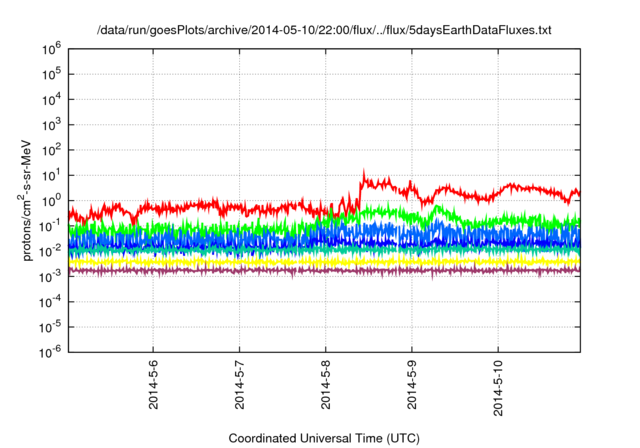Image resolution: width=640 pixels, height=448 pixels.
Task: Click the 10^0 y-axis tick label
Action: pos(51,201)
